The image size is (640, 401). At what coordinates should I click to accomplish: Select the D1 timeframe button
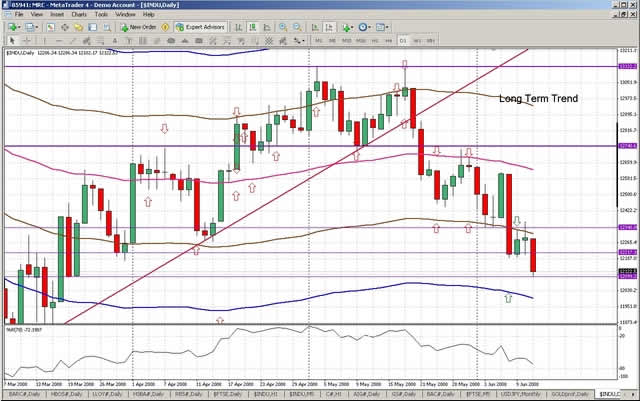pyautogui.click(x=403, y=41)
